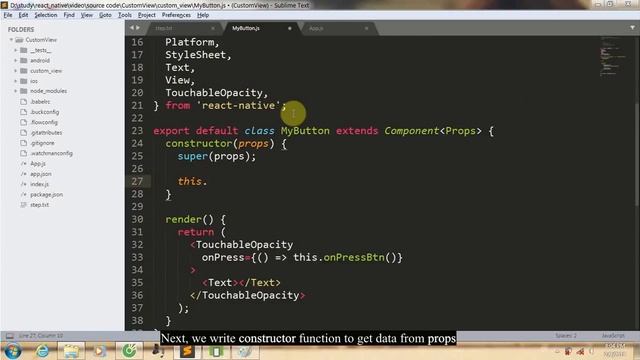640x360 pixels.
Task: Open the Help menu
Action: 203,15
